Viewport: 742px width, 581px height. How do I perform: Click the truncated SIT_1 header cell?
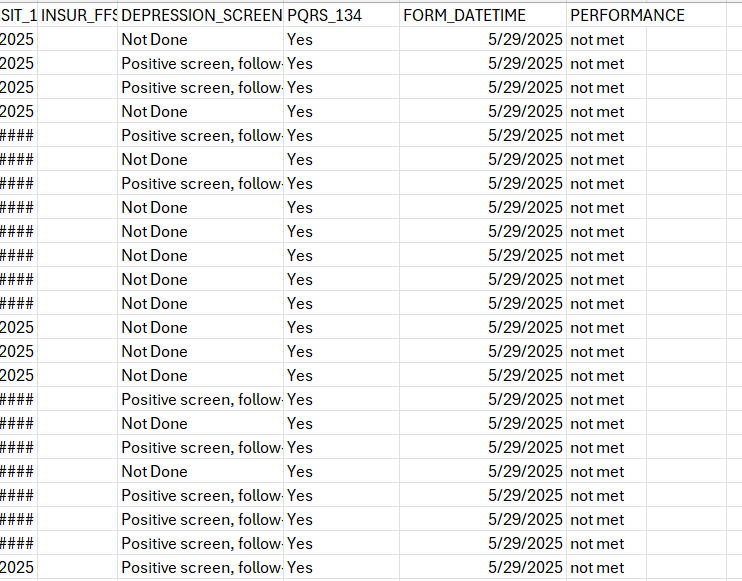point(18,16)
